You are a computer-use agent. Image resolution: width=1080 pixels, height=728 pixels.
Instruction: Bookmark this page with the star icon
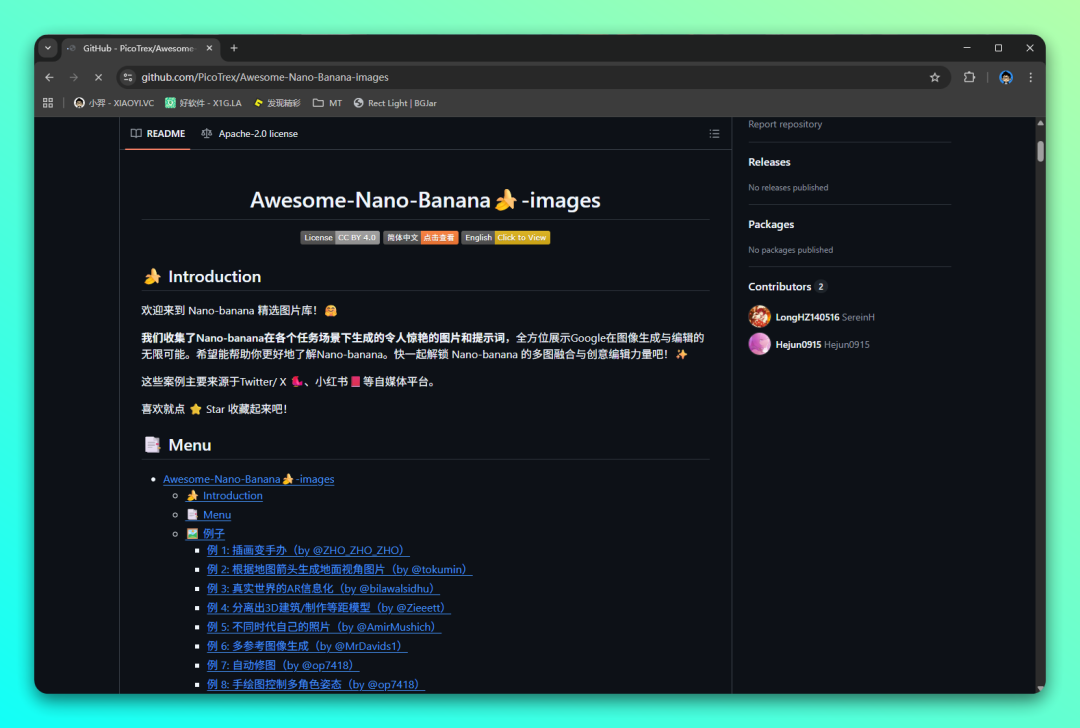(x=934, y=77)
